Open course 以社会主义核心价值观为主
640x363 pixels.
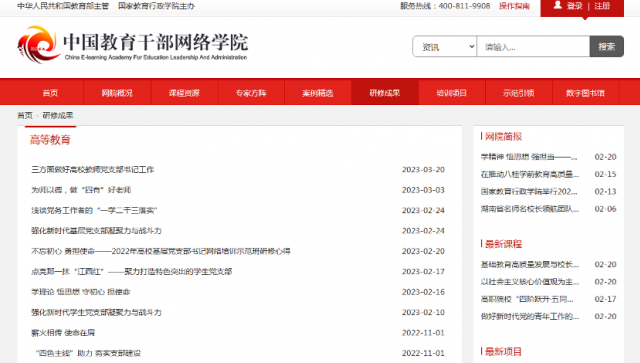tap(530, 282)
